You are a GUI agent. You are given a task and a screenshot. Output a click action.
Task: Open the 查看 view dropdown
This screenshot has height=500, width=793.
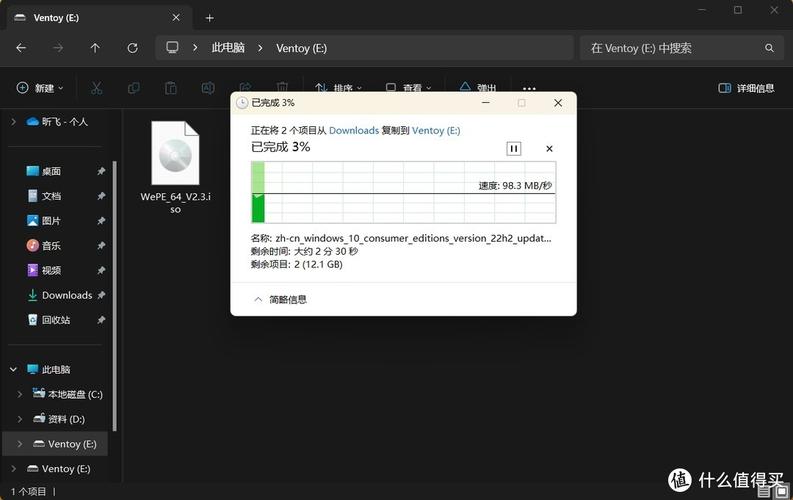pyautogui.click(x=409, y=88)
